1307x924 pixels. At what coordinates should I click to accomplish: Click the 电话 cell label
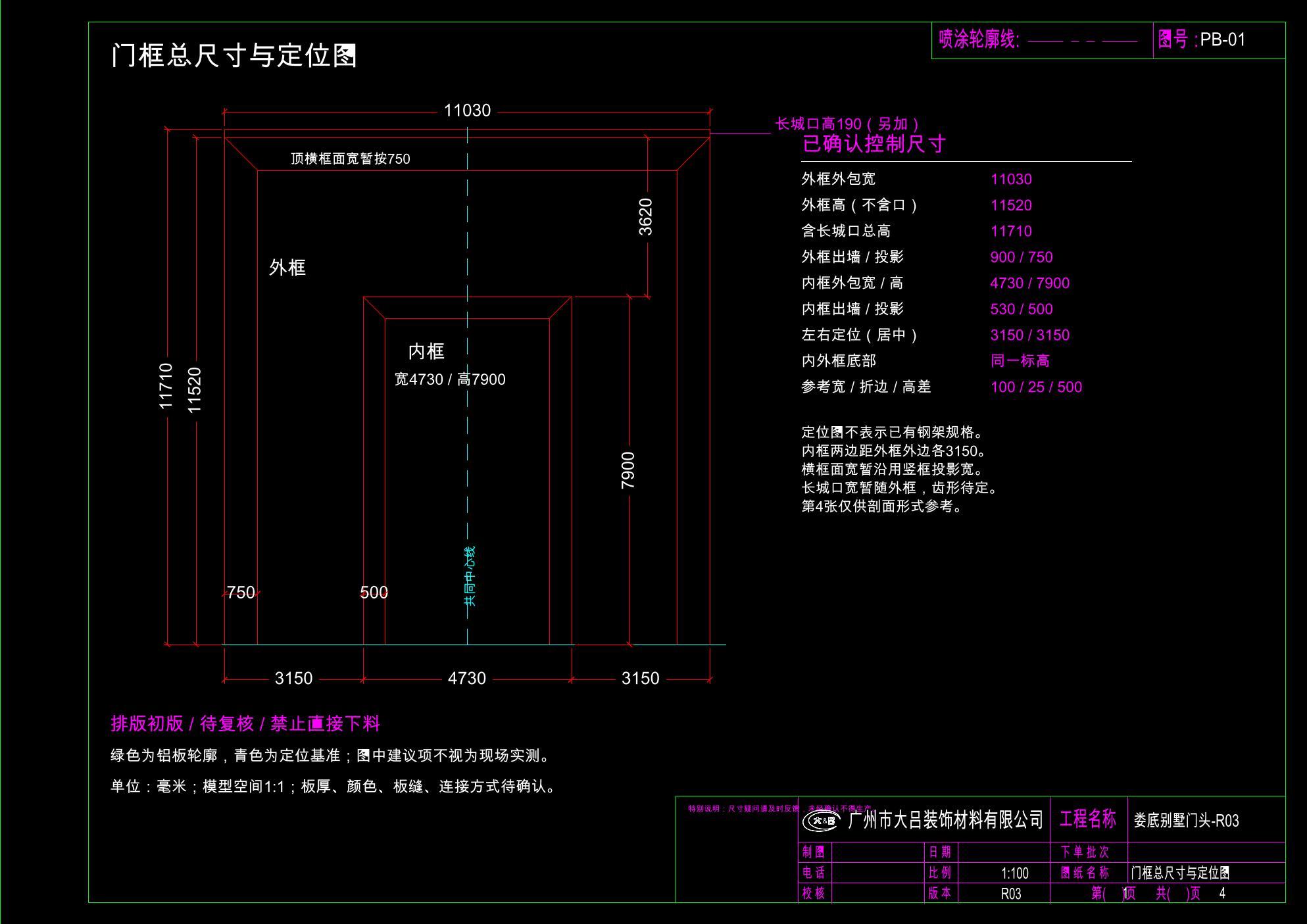814,873
